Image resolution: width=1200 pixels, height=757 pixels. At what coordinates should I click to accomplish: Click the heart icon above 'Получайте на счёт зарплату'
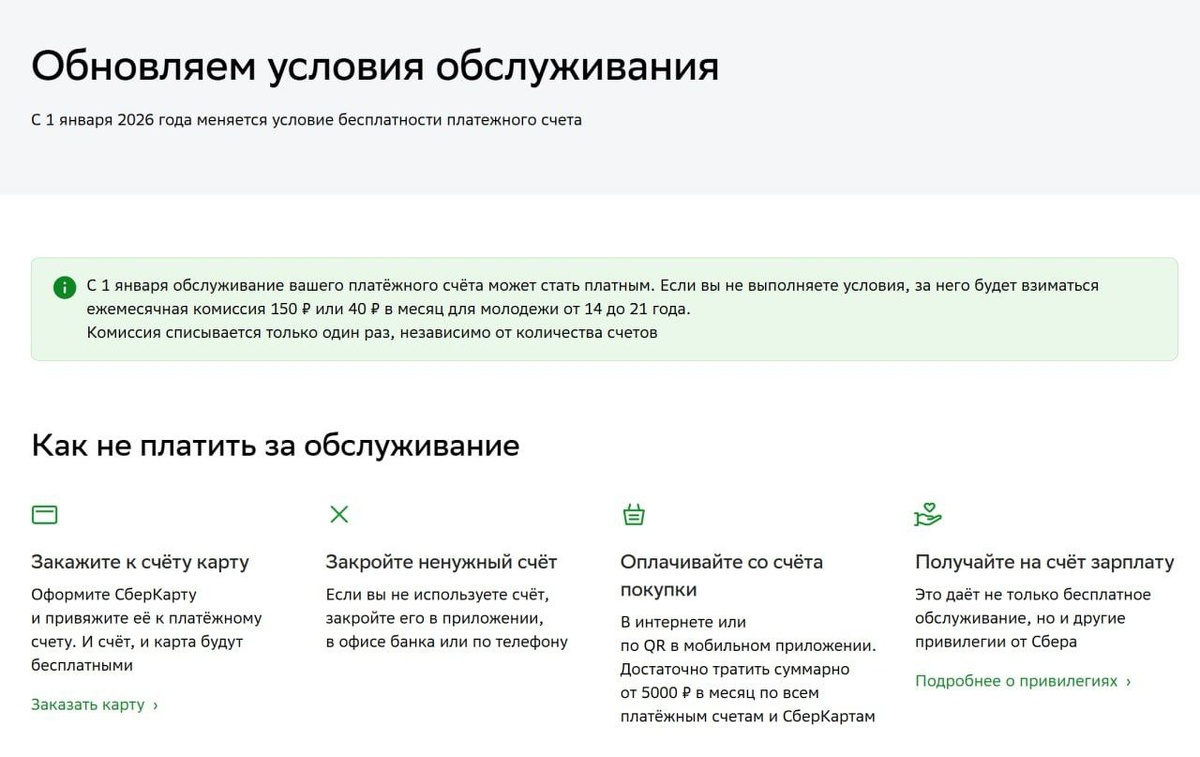pos(928,513)
